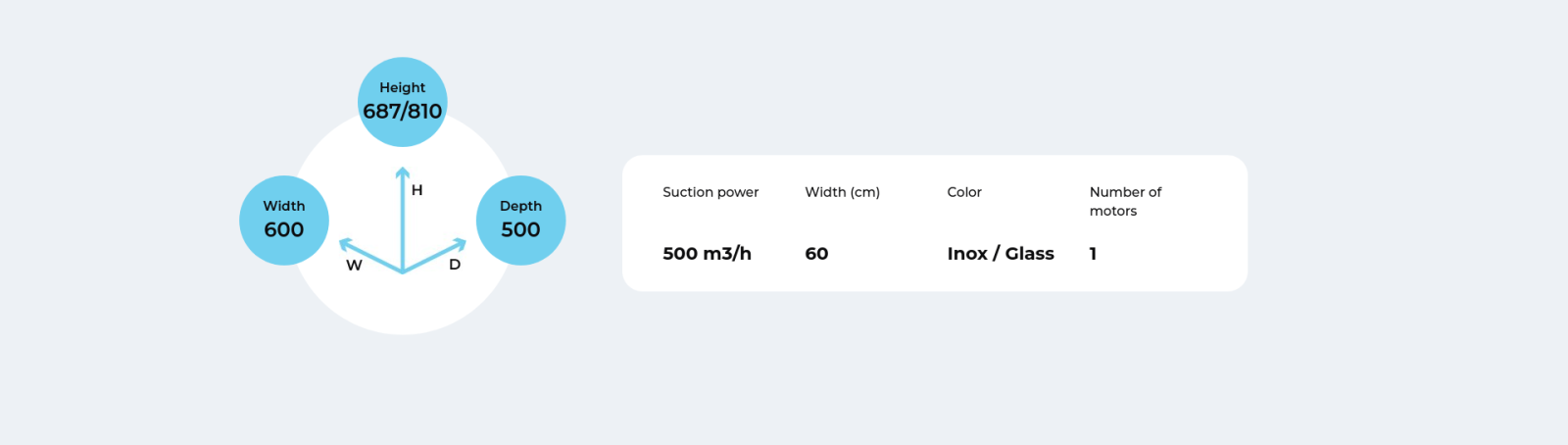Click the D axis arrow

tap(435, 255)
